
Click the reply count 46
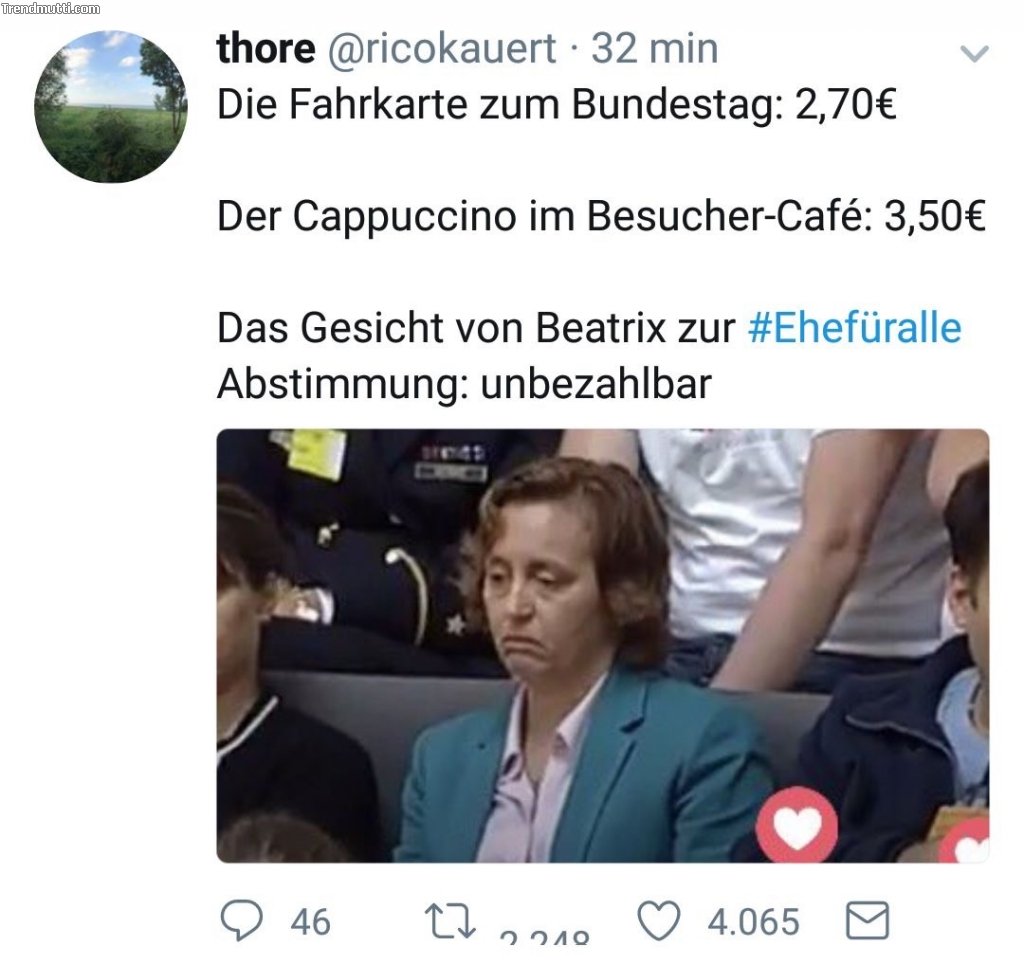point(310,922)
